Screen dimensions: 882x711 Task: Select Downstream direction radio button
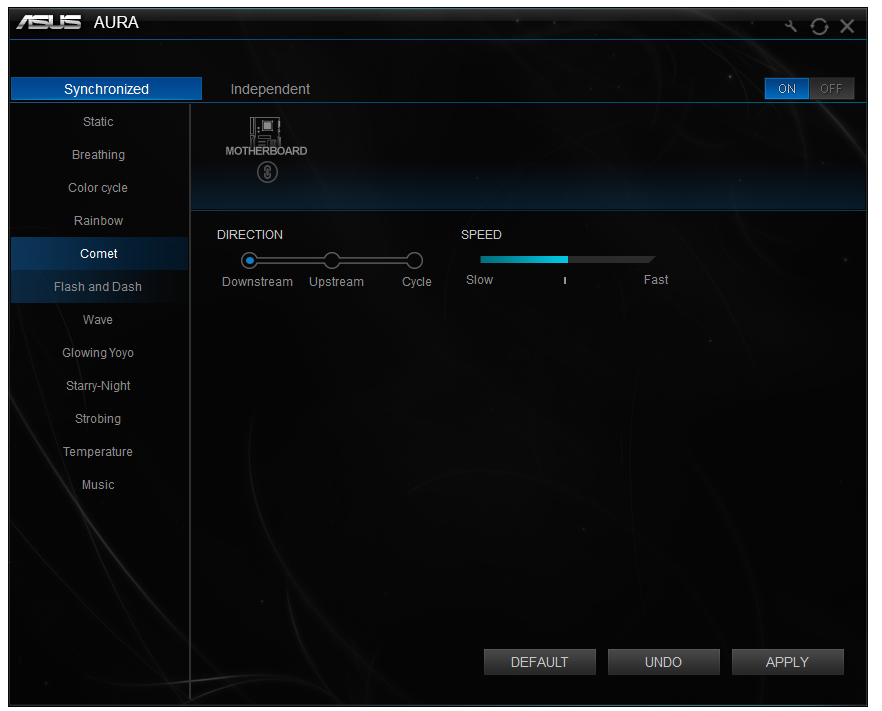point(249,260)
